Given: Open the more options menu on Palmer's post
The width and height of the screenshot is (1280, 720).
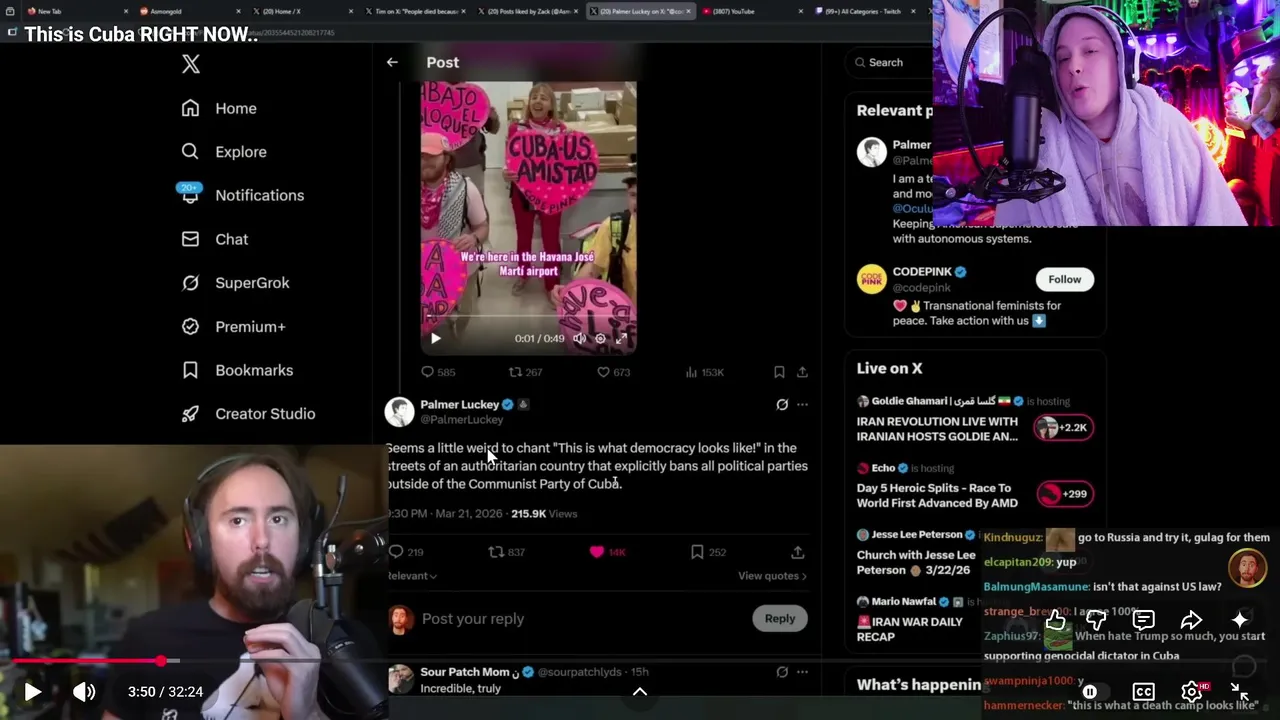Looking at the screenshot, I should [x=802, y=405].
